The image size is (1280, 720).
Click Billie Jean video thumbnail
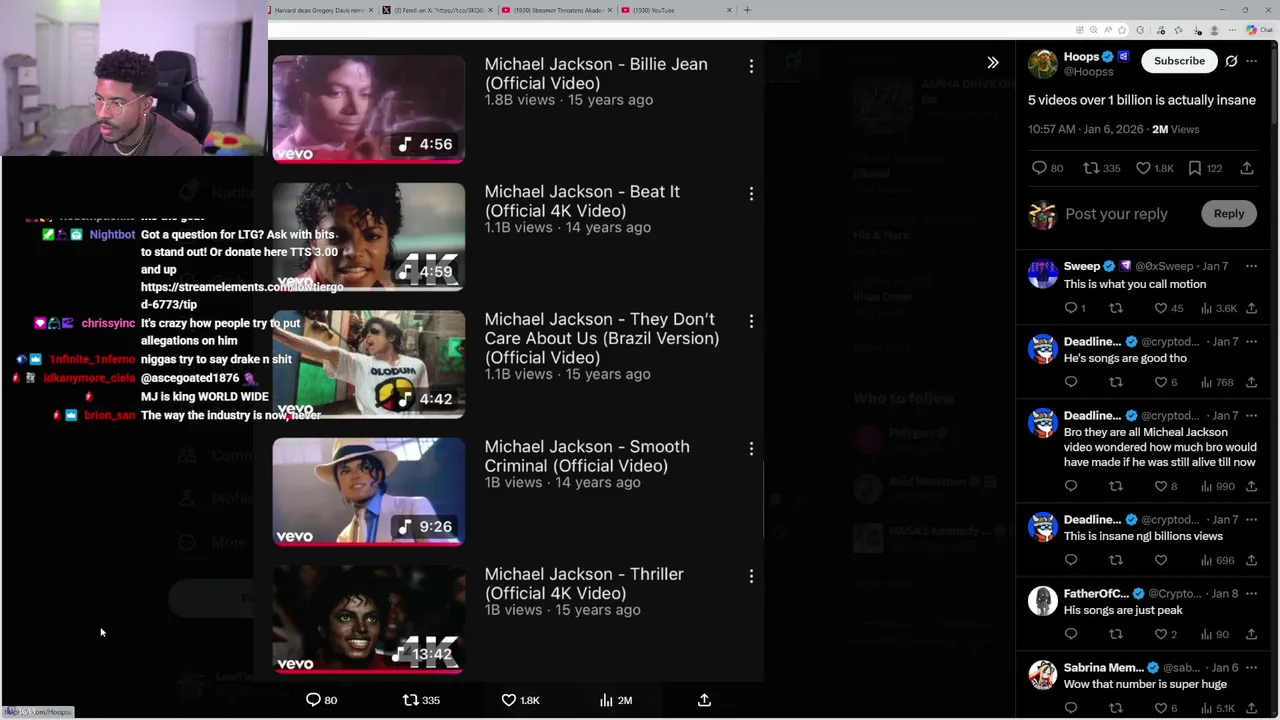(369, 109)
